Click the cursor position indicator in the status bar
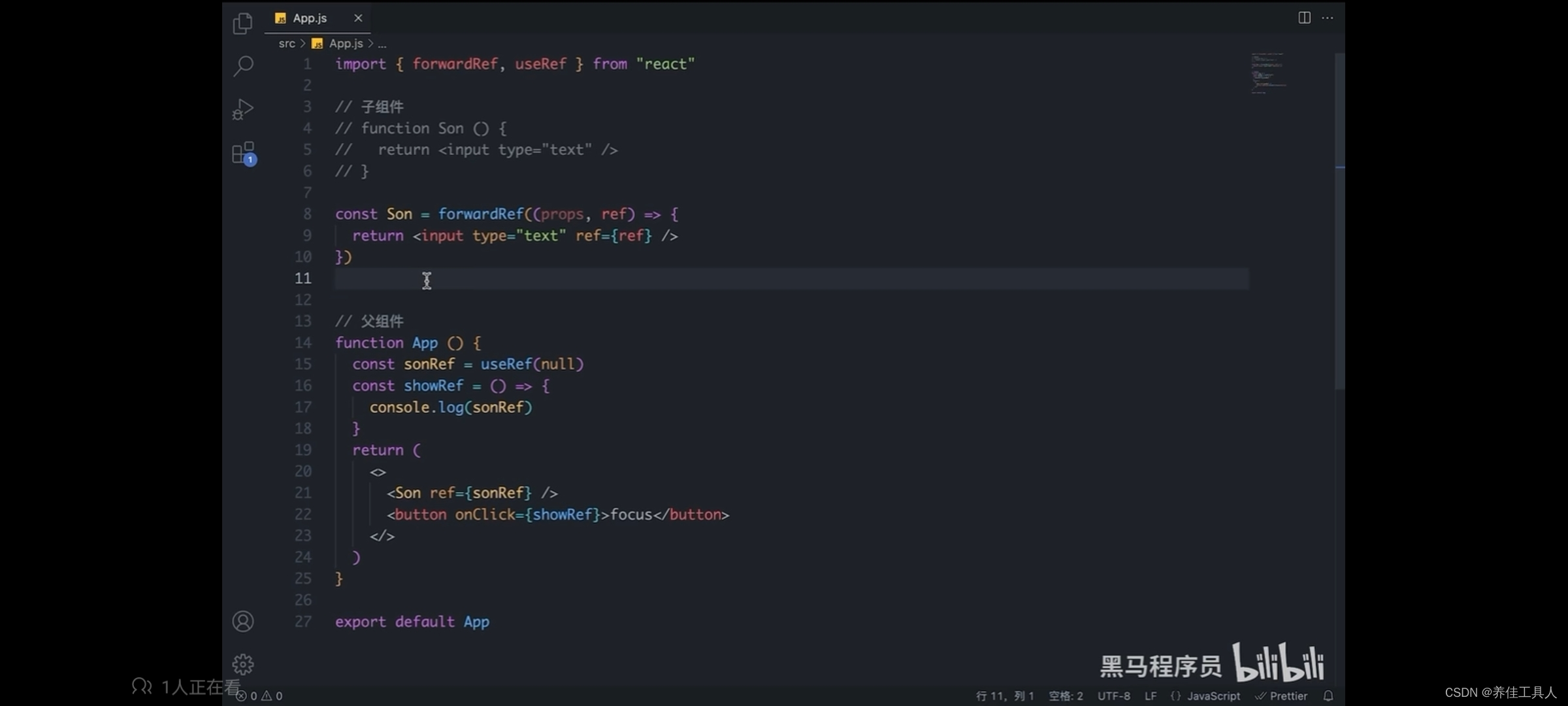The image size is (1568, 706). [1005, 696]
